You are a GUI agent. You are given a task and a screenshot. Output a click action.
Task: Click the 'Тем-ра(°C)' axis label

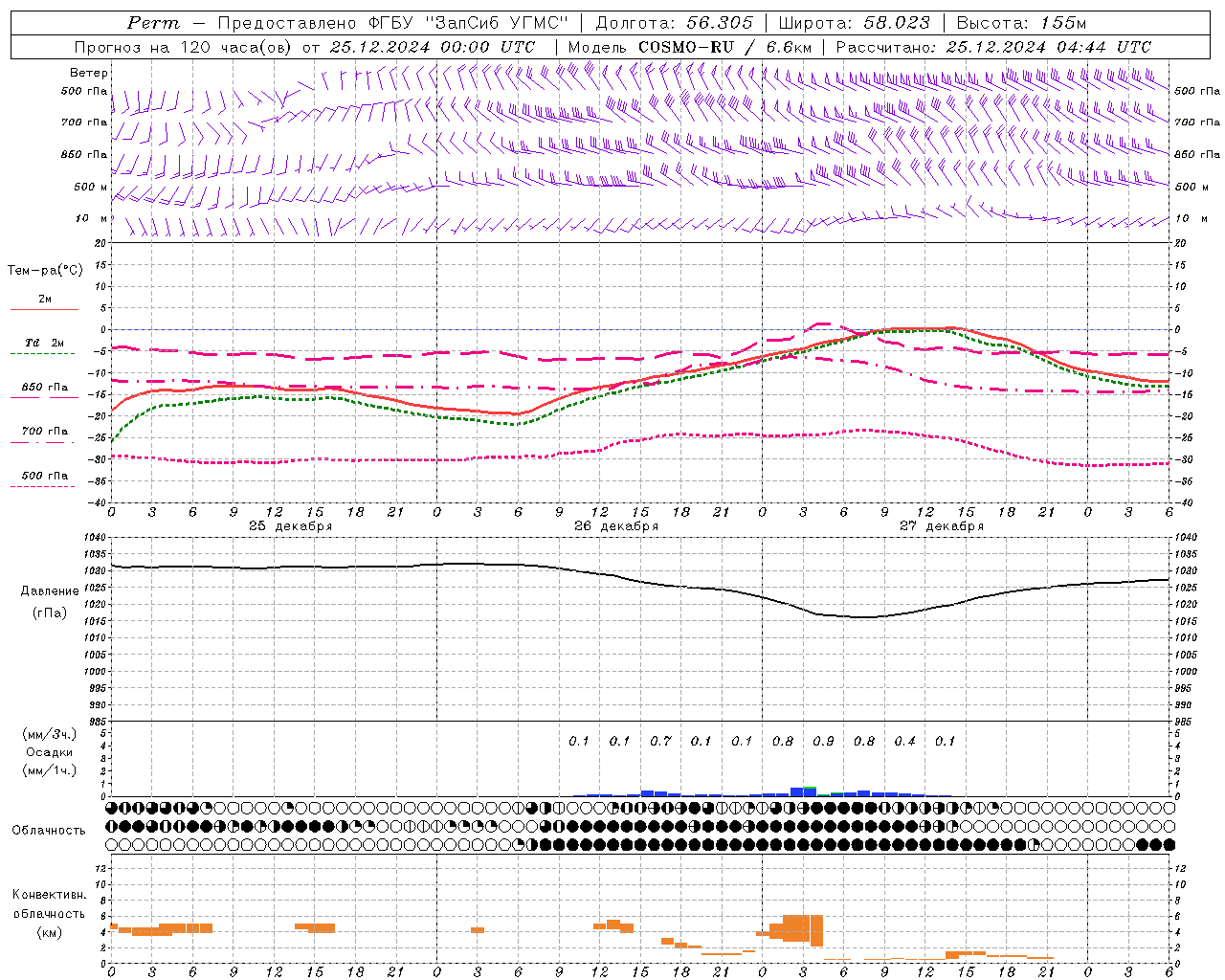(45, 271)
